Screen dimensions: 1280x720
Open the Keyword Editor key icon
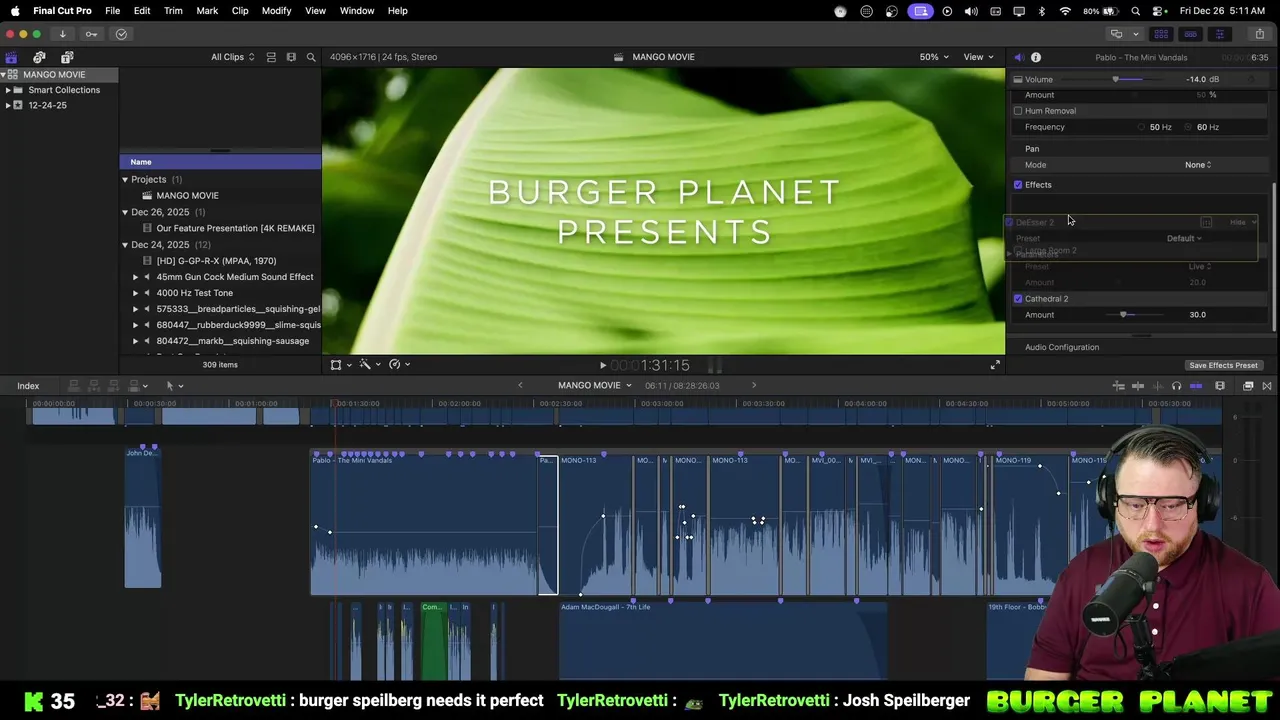(91, 34)
